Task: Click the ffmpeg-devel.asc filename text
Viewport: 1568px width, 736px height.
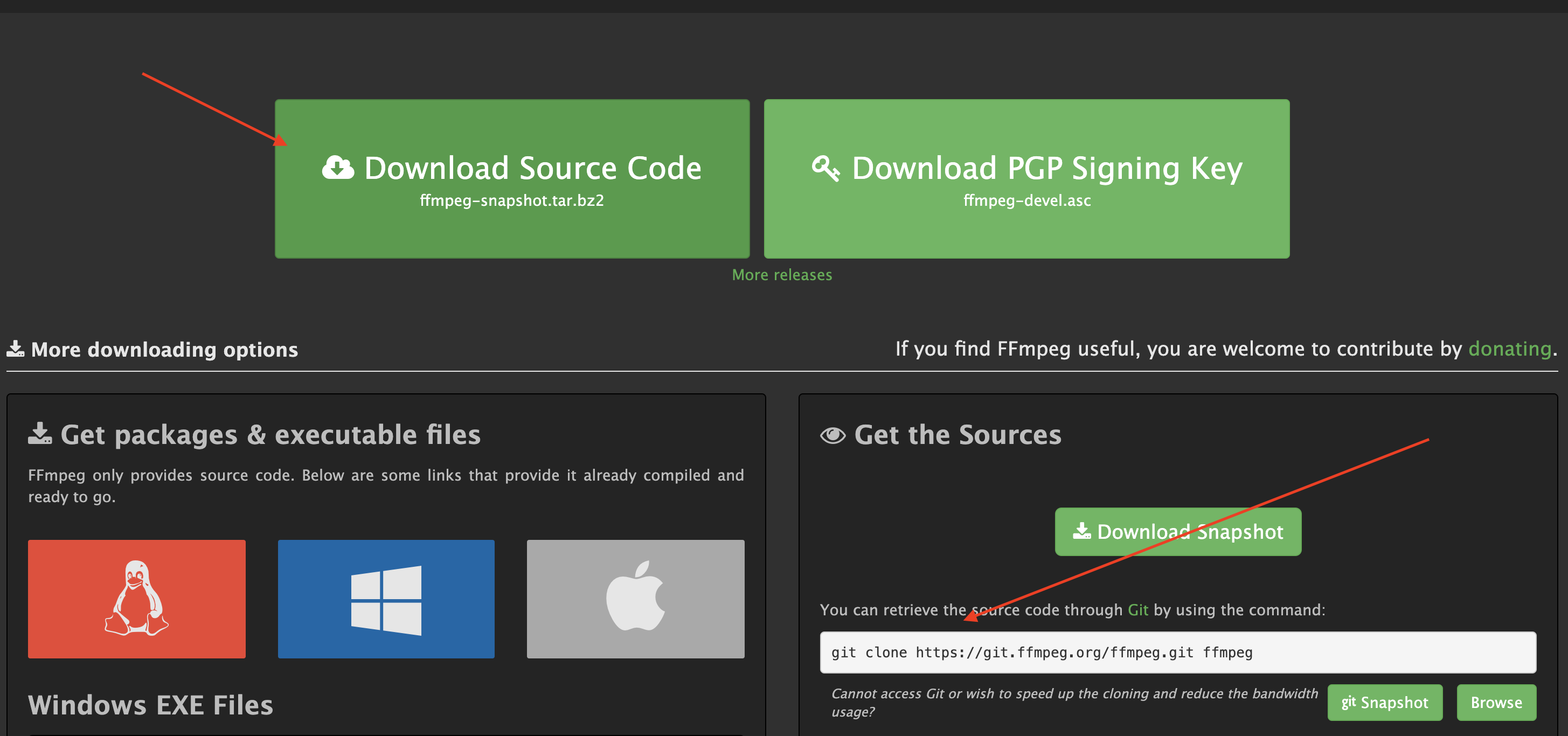Action: tap(1027, 200)
